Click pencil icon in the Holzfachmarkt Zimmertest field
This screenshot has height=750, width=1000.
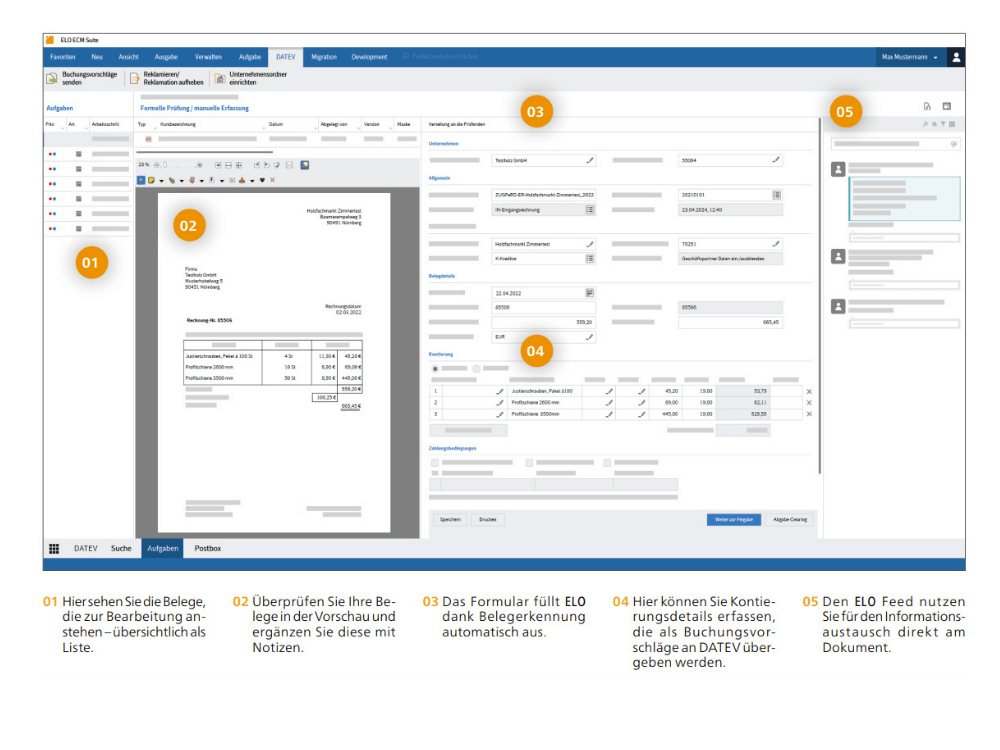point(590,244)
